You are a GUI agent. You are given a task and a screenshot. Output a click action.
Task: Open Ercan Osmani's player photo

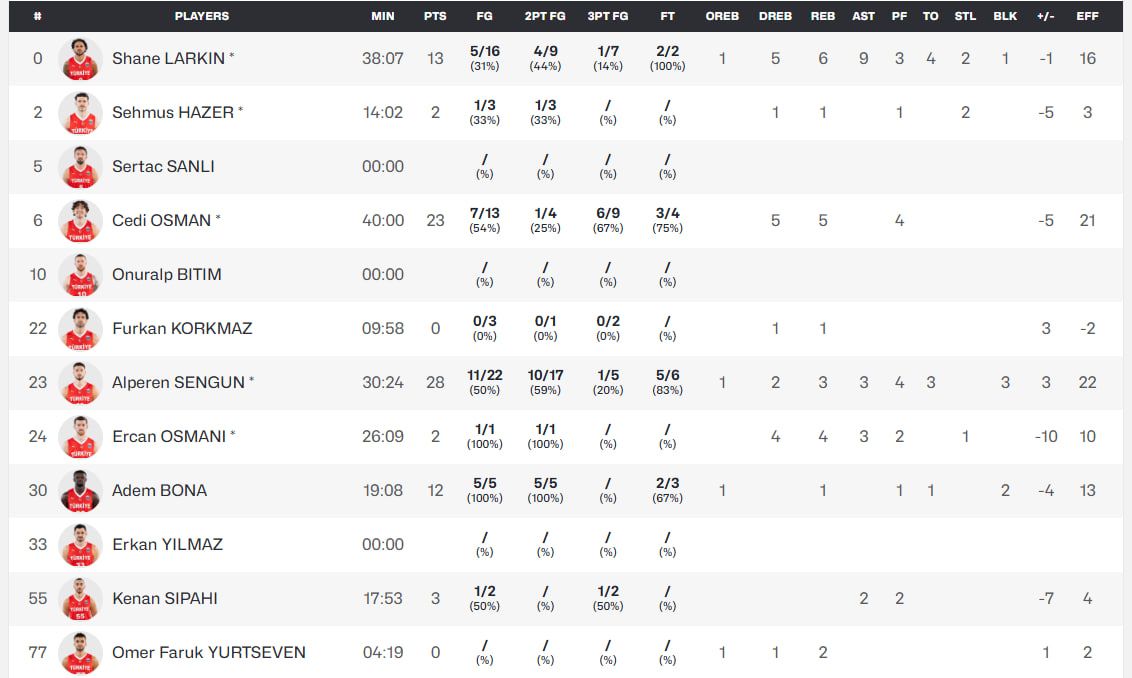[80, 437]
